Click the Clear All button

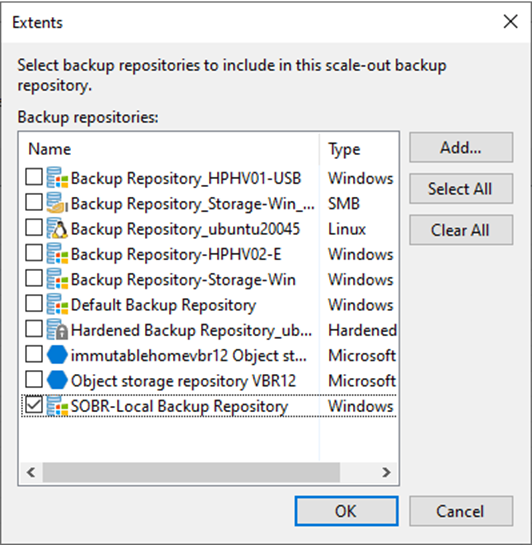click(x=461, y=230)
